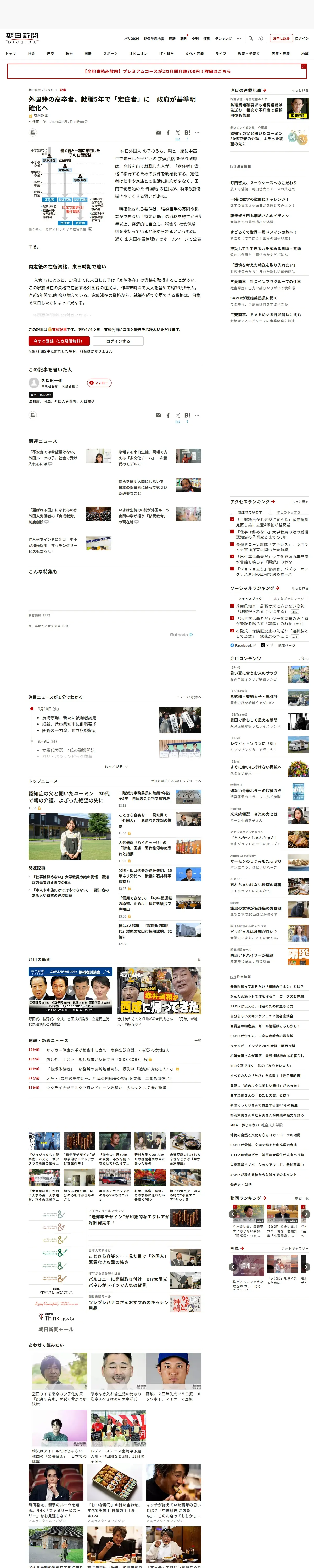The height and width of the screenshot is (1568, 314).
Task: Go to previous photo in 写真 carousel
Action: pyautogui.click(x=233, y=1267)
